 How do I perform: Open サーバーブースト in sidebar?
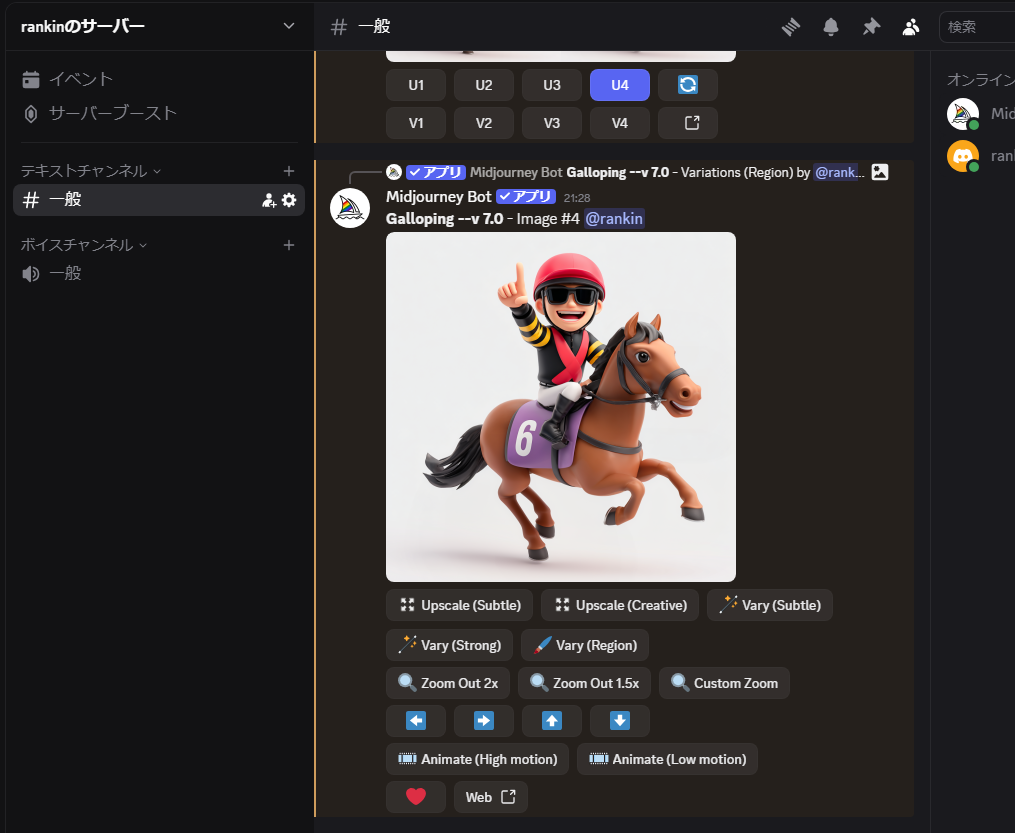pyautogui.click(x=112, y=113)
